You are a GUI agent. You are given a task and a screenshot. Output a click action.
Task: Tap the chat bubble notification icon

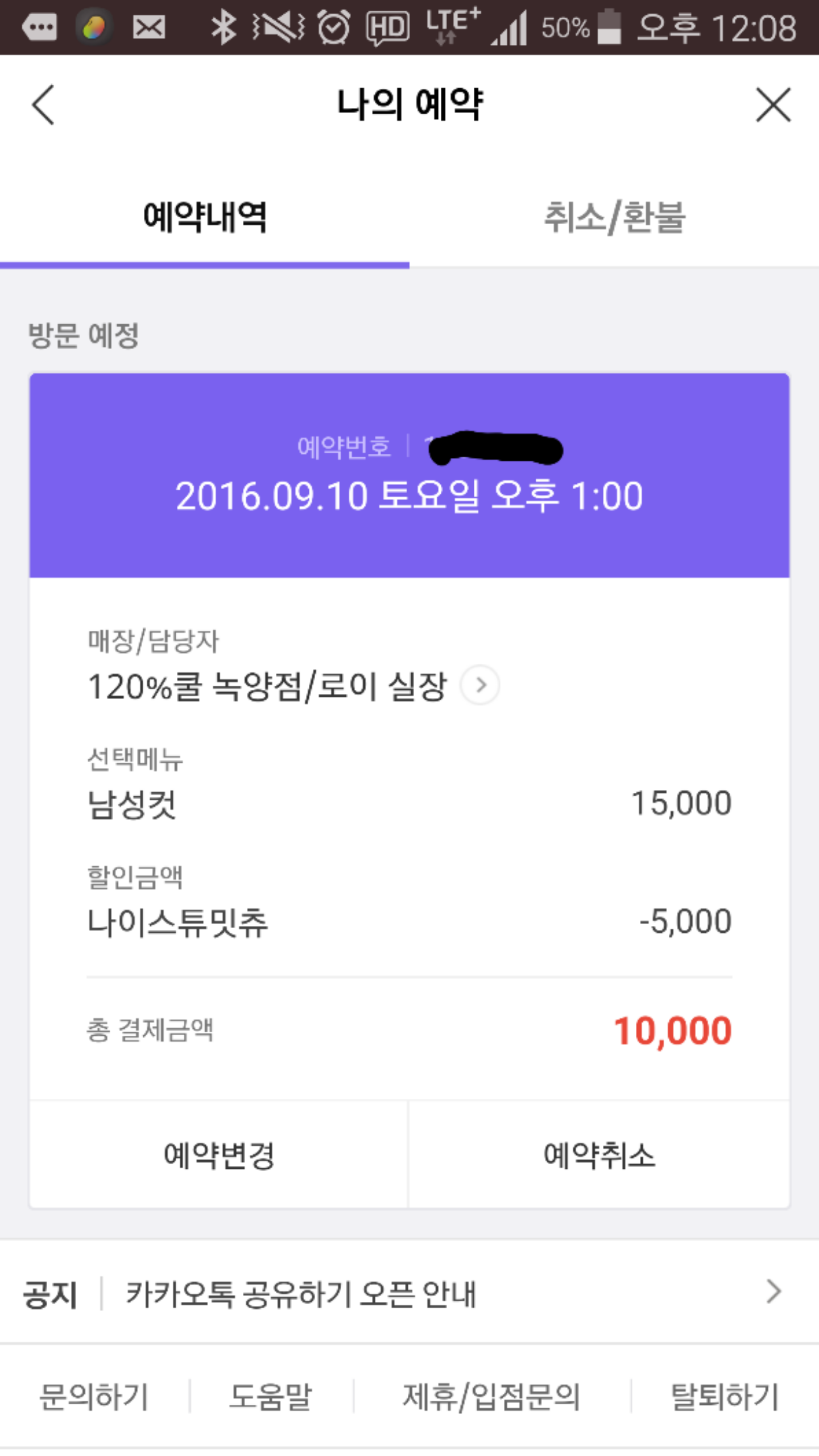tap(39, 27)
